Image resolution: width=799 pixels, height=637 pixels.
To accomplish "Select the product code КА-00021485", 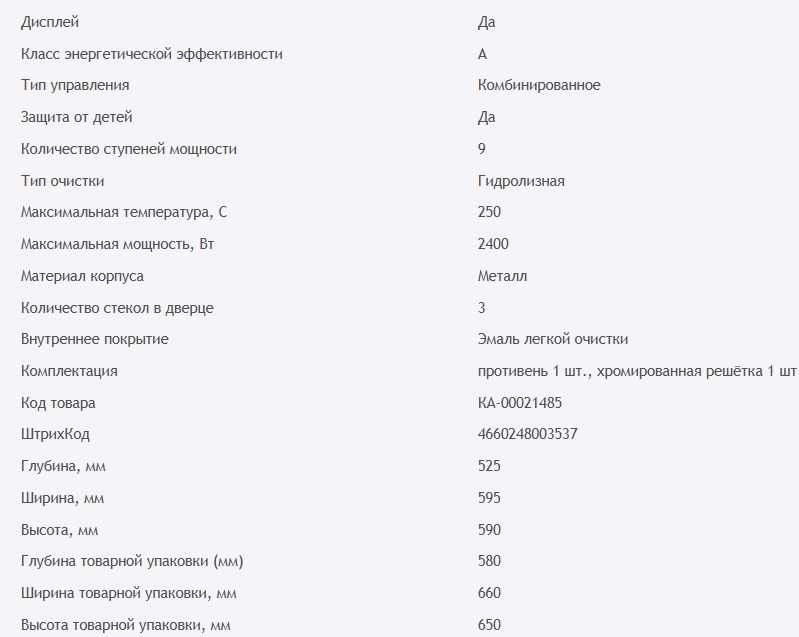I will 527,403.
